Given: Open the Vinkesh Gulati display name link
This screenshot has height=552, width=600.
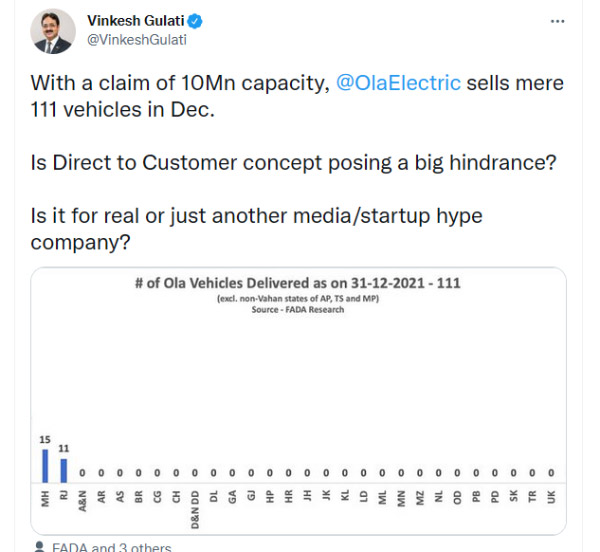Looking at the screenshot, I should [137, 20].
